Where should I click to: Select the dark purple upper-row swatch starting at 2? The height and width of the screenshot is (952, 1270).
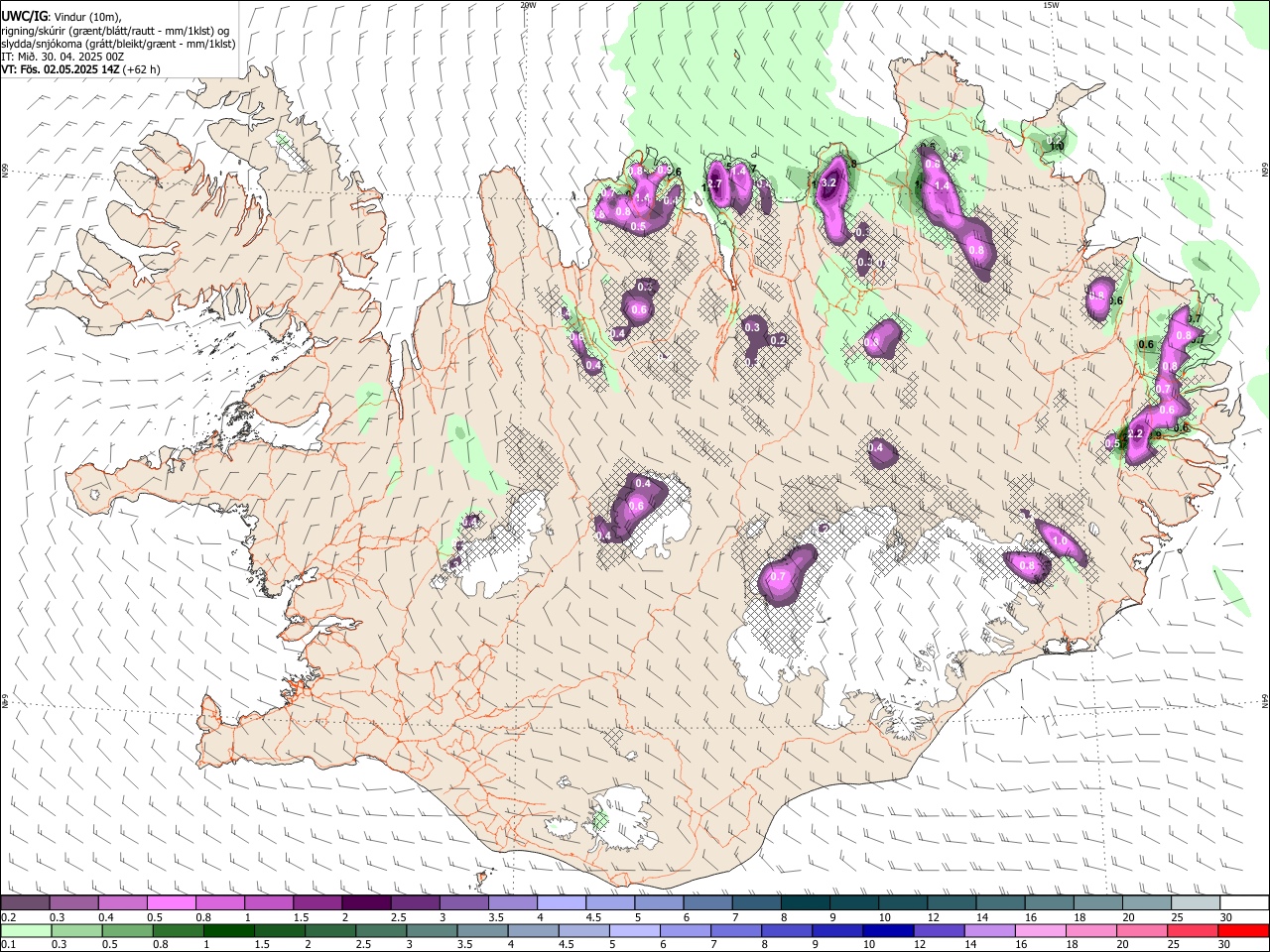tap(366, 902)
